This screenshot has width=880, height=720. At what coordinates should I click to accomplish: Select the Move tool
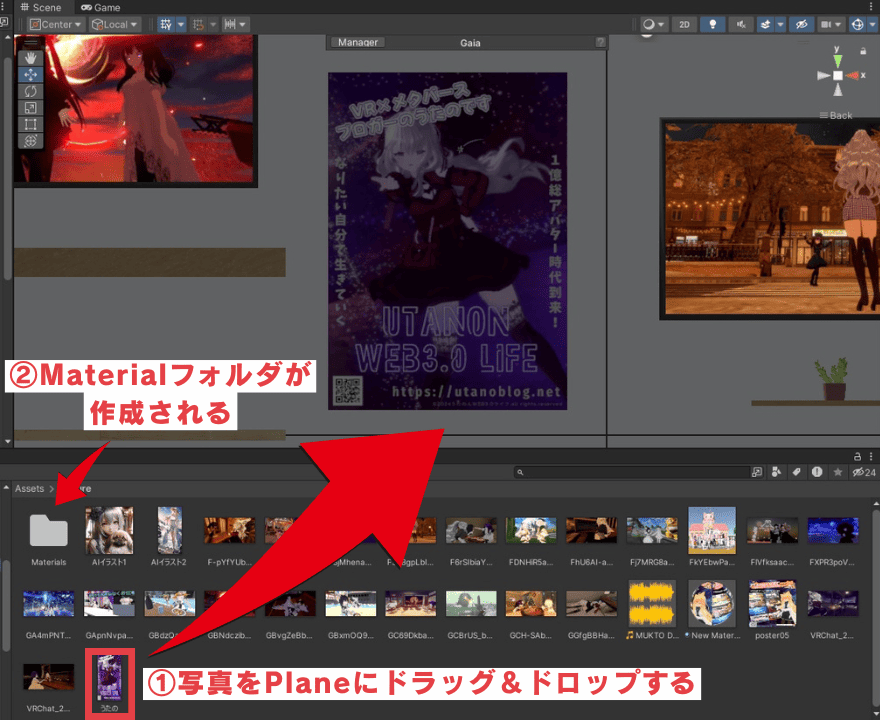(30, 74)
